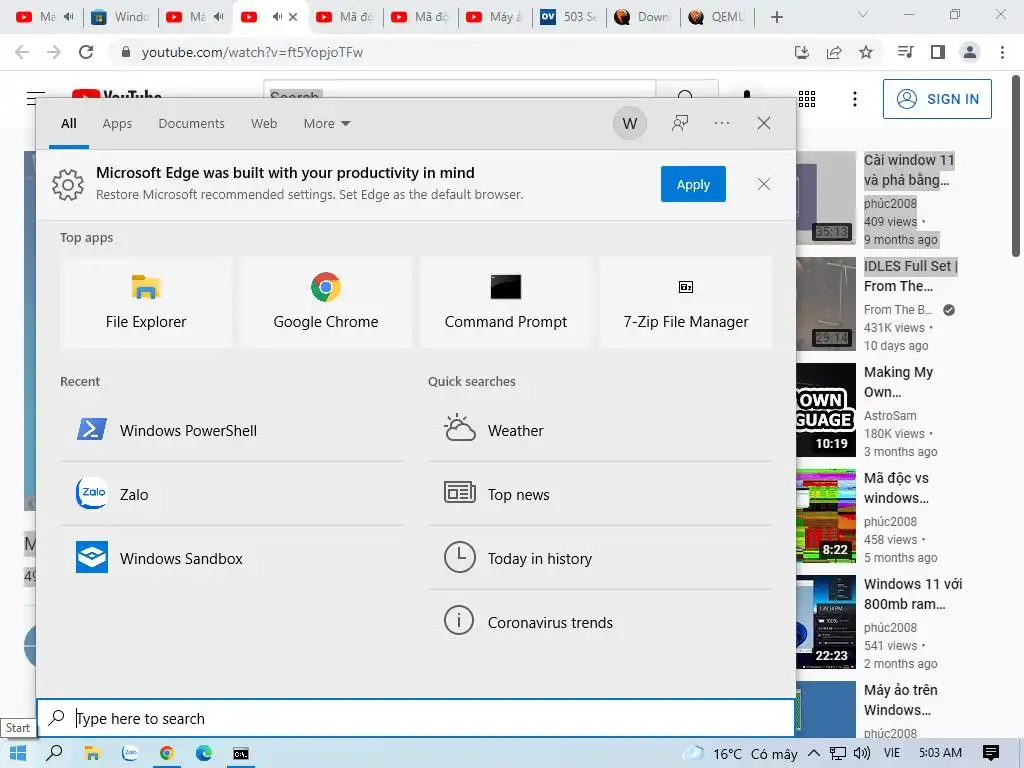Open Google Chrome from the taskbar
This screenshot has width=1024, height=768.
coord(167,753)
